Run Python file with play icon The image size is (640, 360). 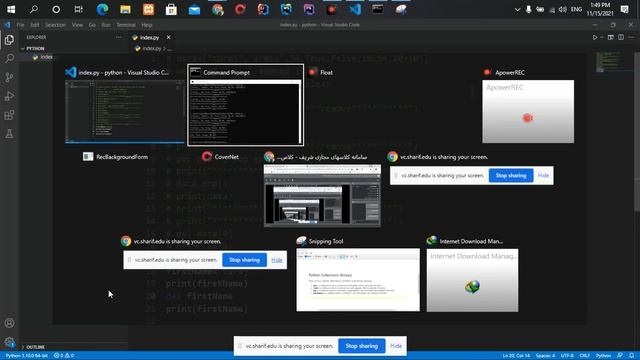[x=595, y=37]
